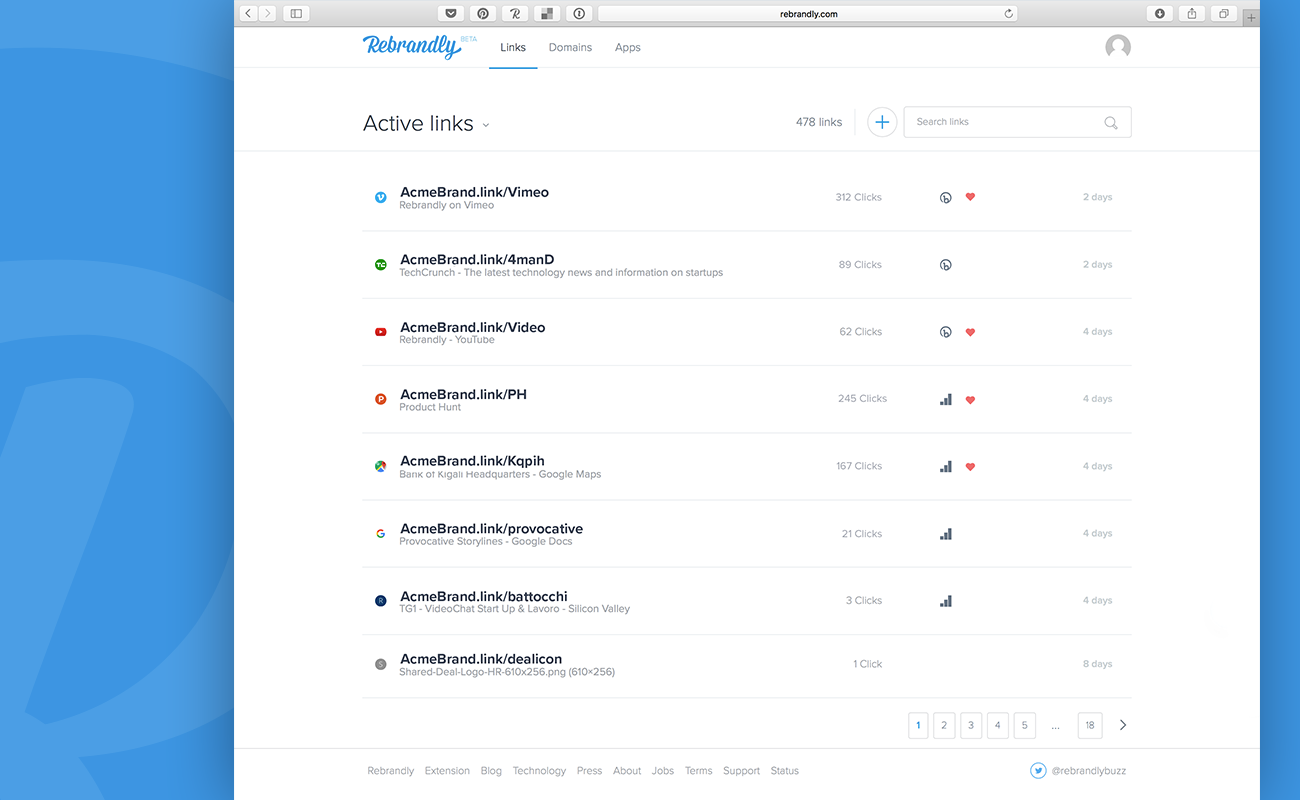Unfavorite the AcmeBrand.link/Vimeo heart
This screenshot has height=800, width=1300.
(970, 197)
